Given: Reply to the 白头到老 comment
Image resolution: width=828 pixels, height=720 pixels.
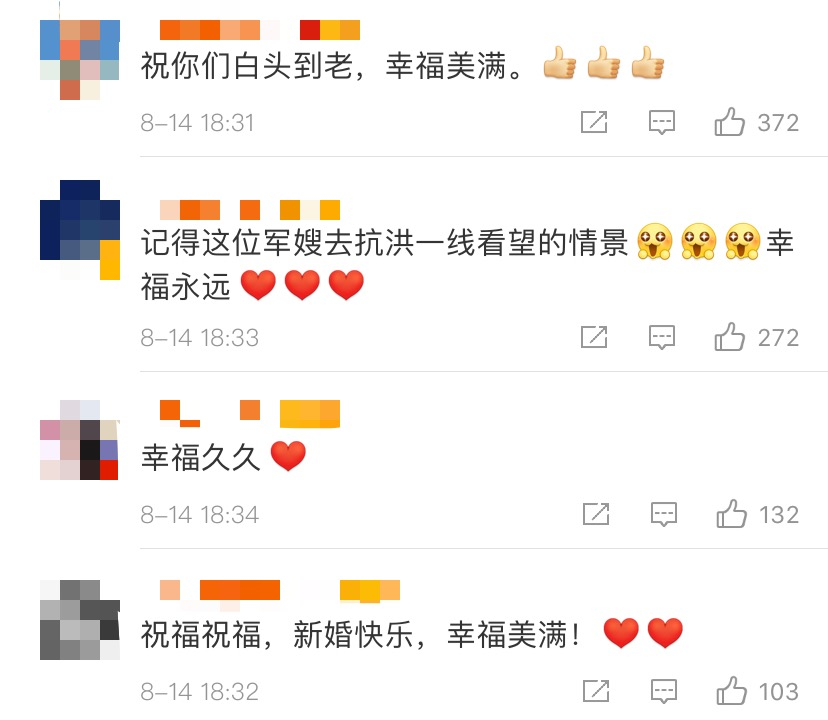Looking at the screenshot, I should 662,123.
